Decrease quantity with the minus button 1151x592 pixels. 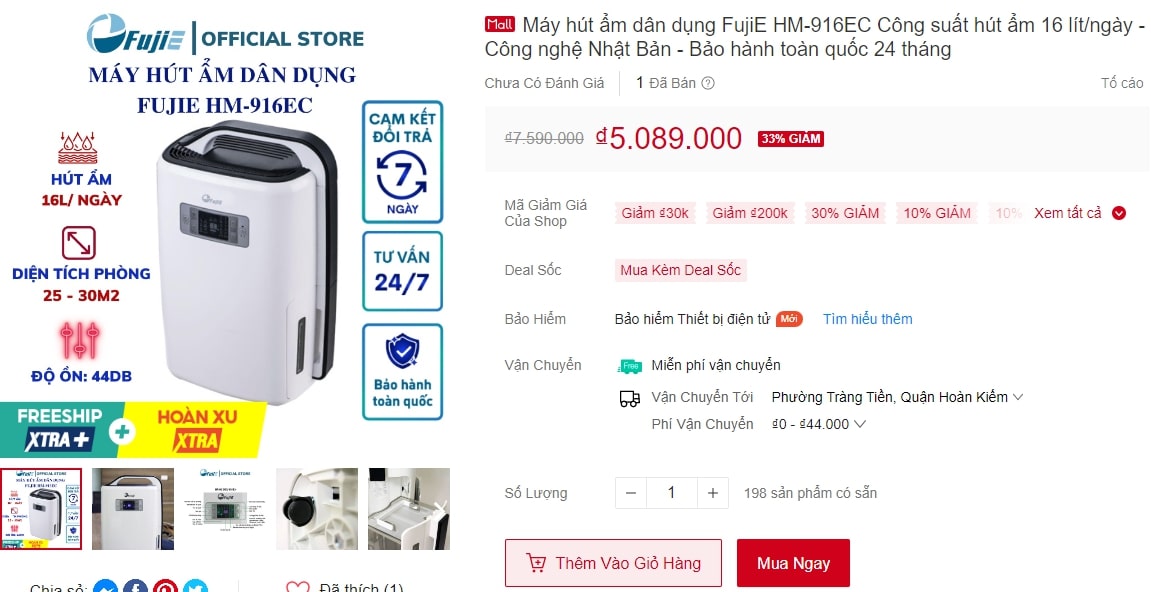pos(631,493)
